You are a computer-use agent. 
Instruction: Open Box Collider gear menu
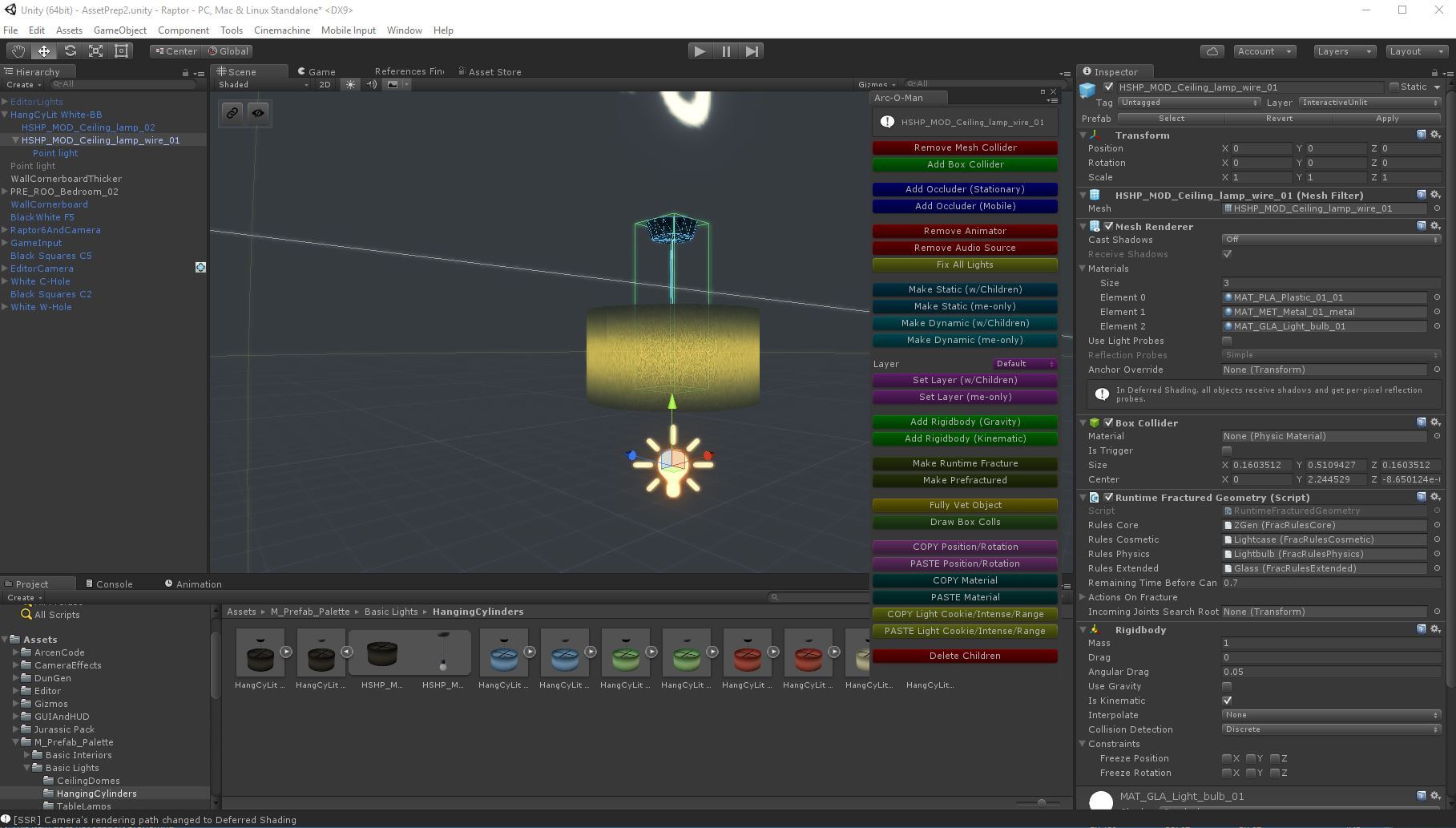click(1436, 422)
